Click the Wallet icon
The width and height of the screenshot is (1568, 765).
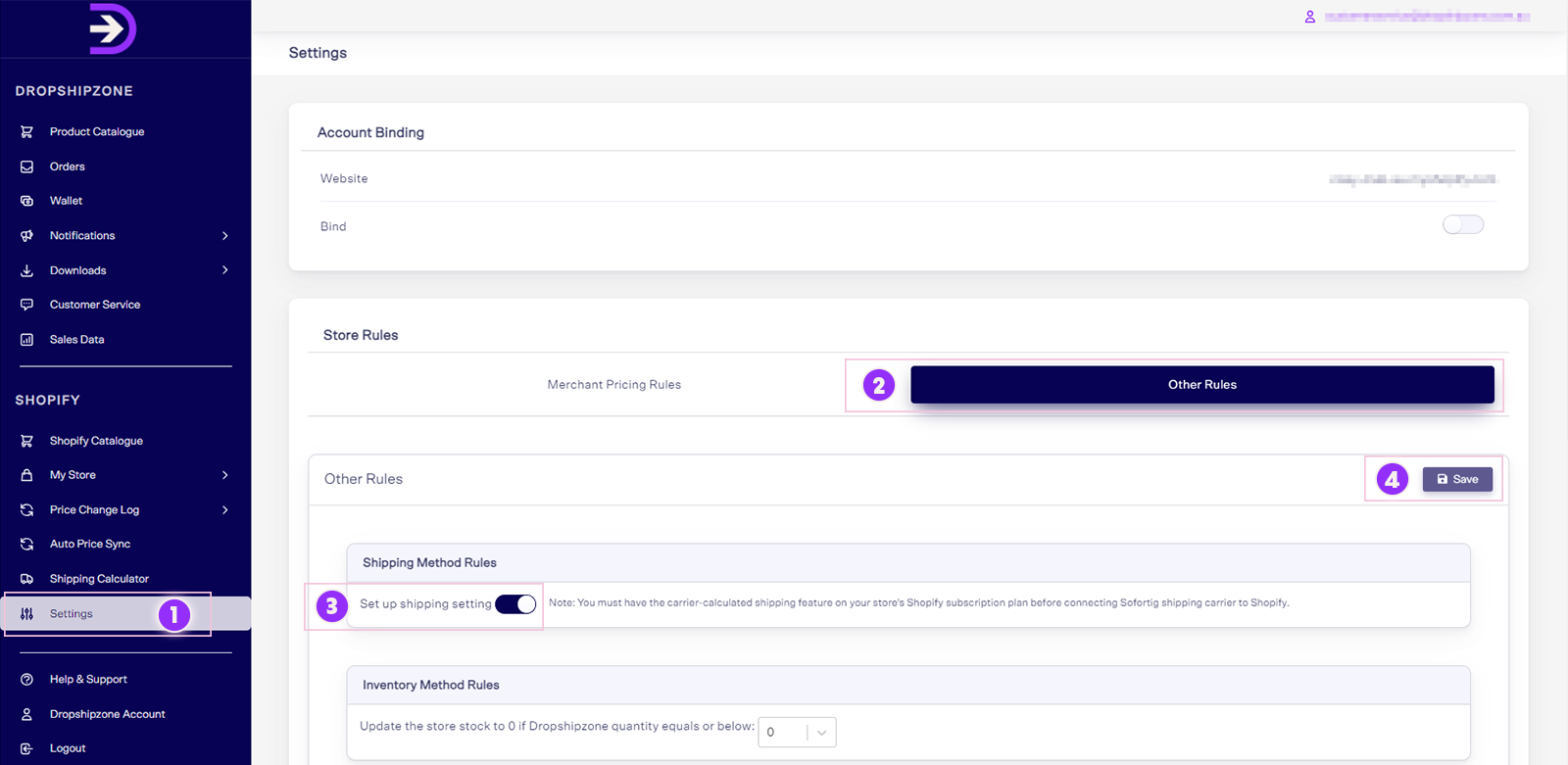click(27, 201)
